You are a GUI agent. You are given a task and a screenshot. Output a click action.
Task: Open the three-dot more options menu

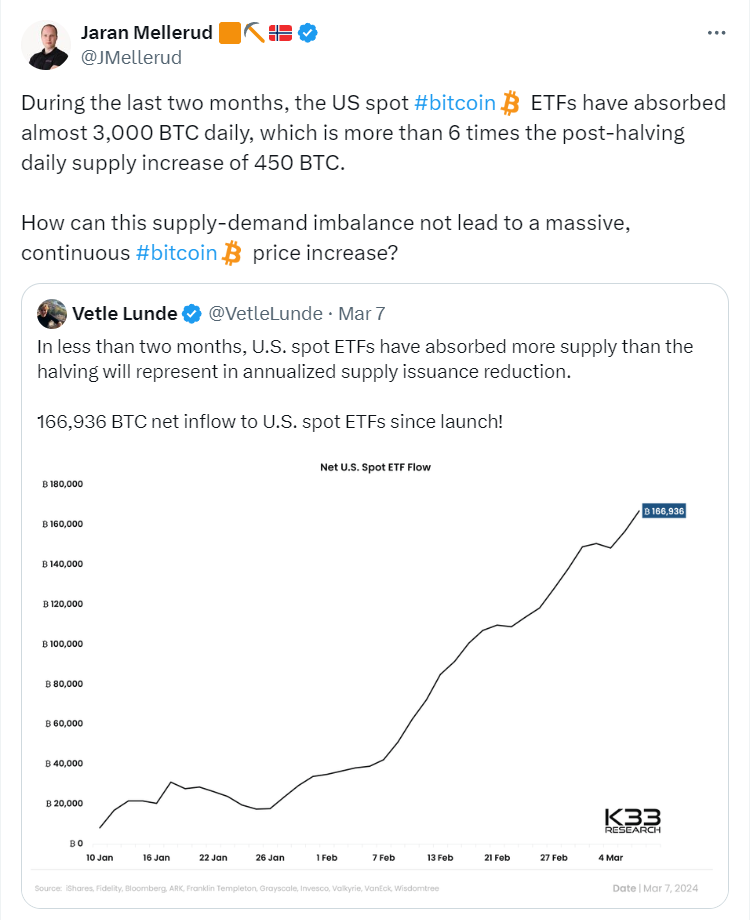pos(716,33)
